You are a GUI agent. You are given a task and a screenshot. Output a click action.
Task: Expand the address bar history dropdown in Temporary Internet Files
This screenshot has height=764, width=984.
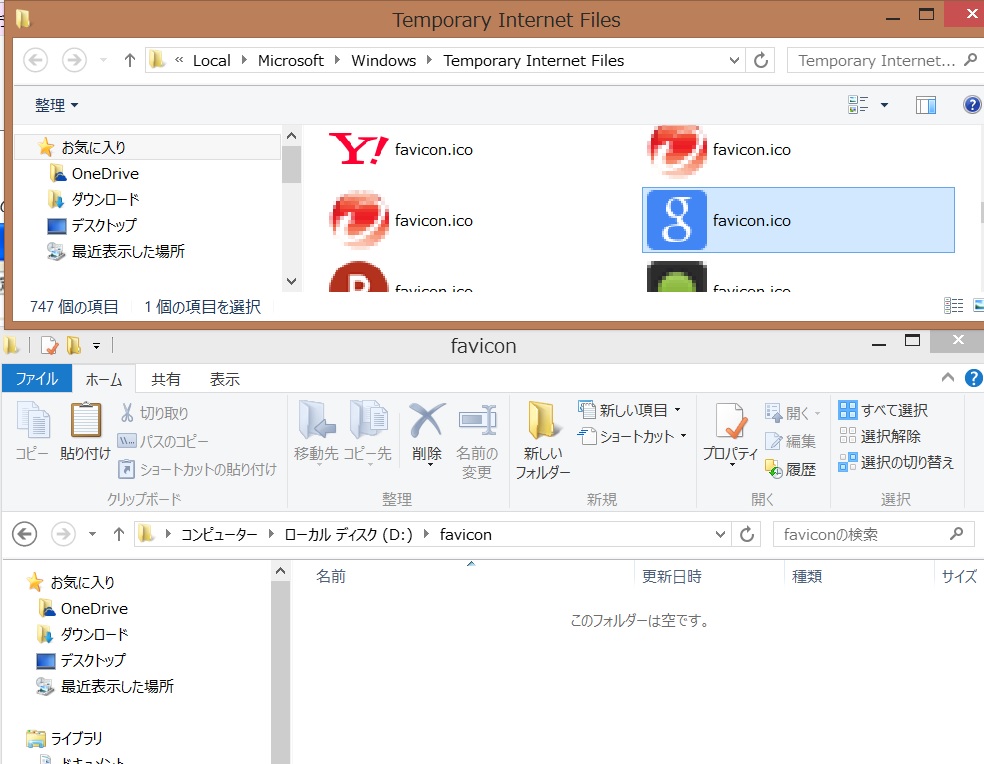734,60
